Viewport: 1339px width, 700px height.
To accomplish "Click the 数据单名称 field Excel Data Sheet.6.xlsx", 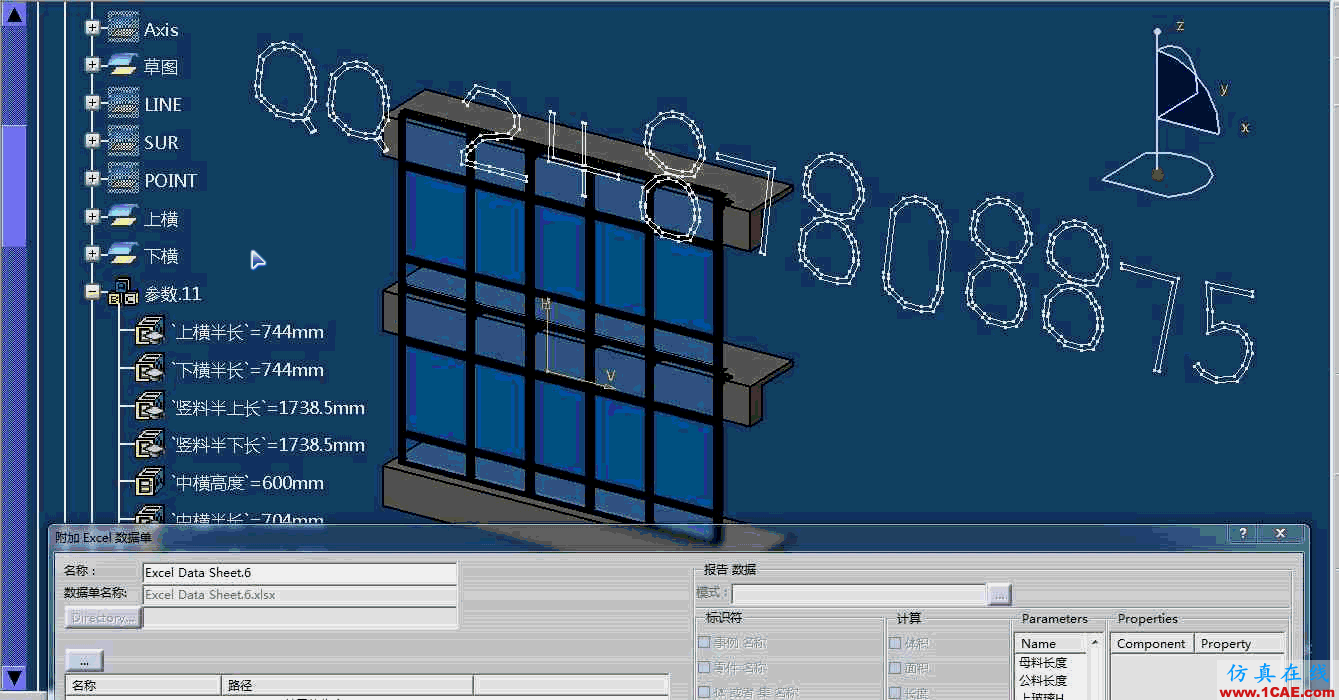I will (x=299, y=595).
